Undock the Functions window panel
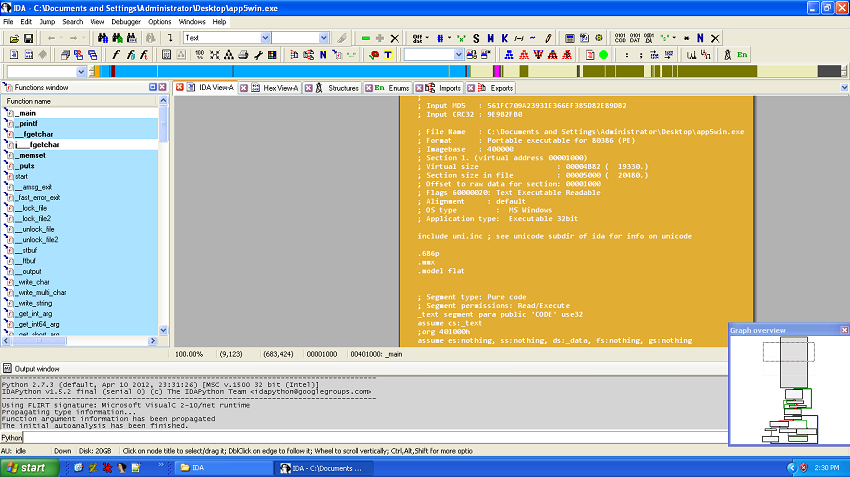 click(153, 87)
